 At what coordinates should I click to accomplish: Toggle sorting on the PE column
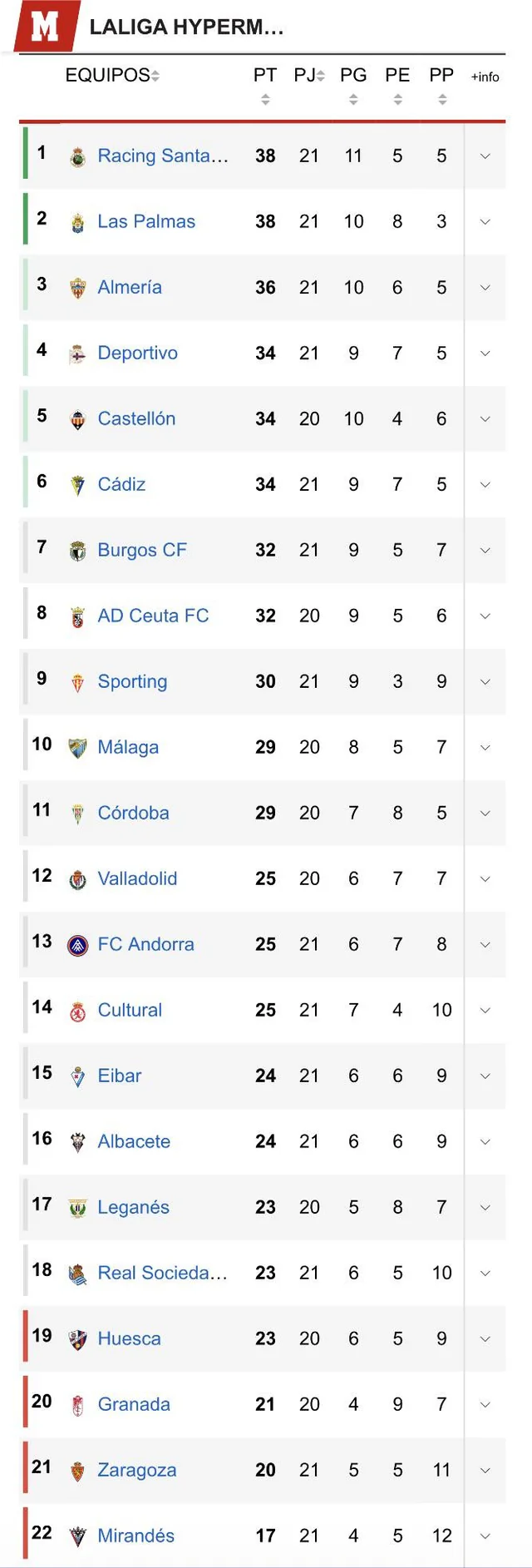click(397, 99)
